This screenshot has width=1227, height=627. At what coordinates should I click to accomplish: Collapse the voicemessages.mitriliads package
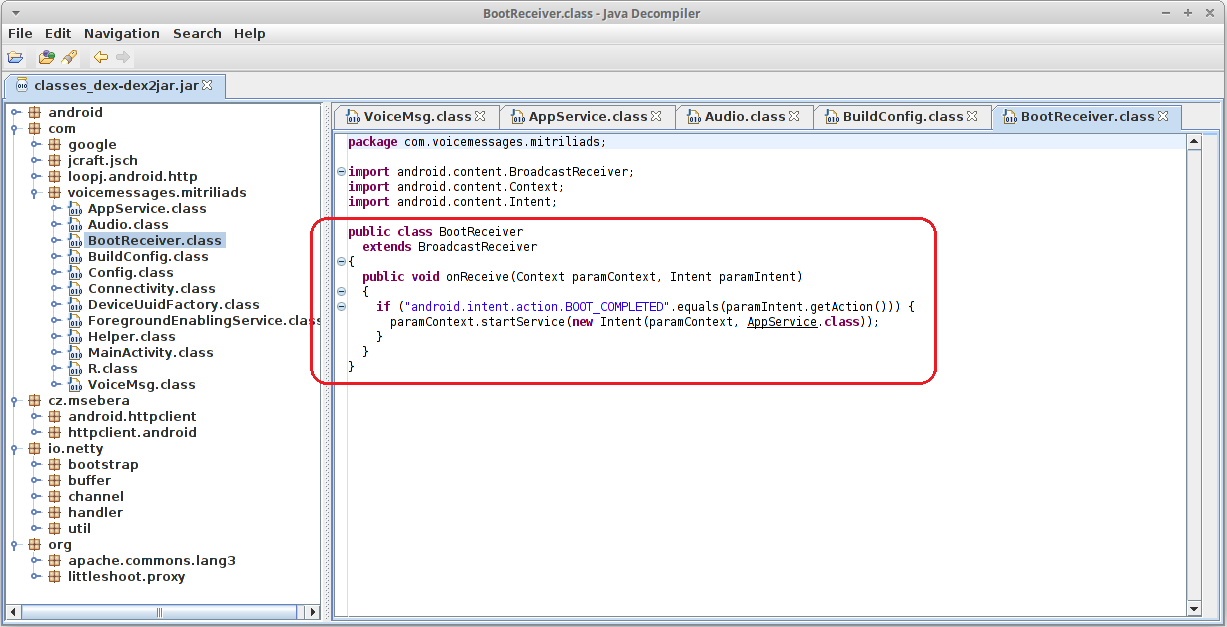(36, 192)
